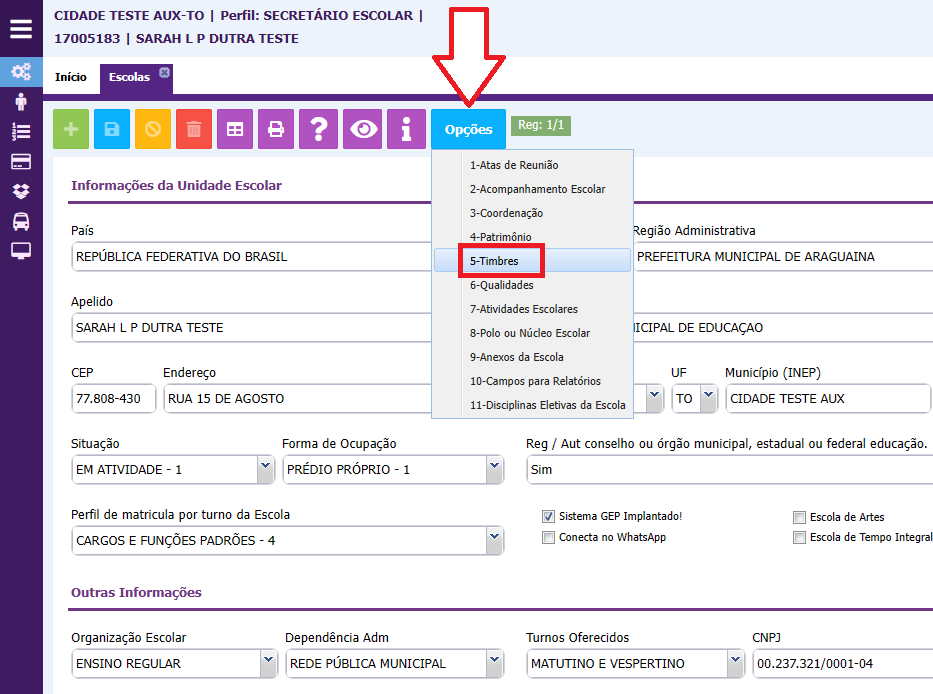The width and height of the screenshot is (933, 694).
Task: Enable the Conecta no WhatsApp checkbox
Action: [x=548, y=538]
